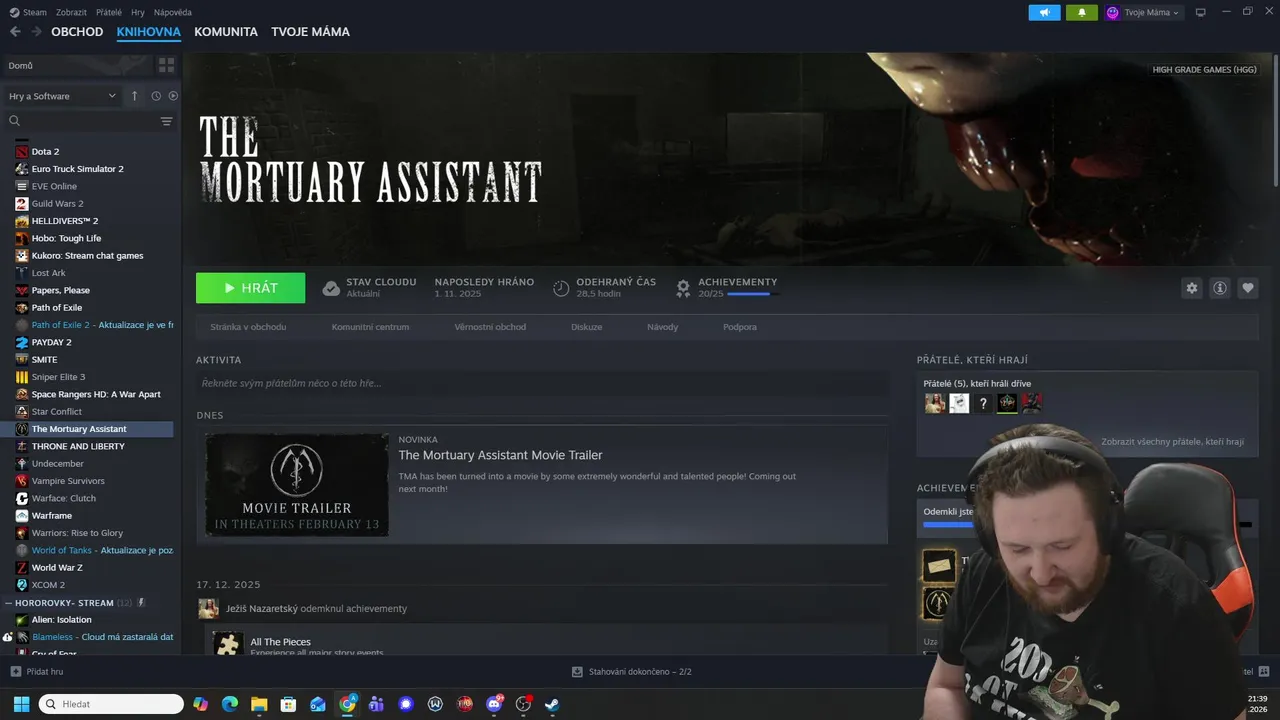This screenshot has width=1280, height=720.
Task: Open File Explorer in the taskbar
Action: pyautogui.click(x=259, y=704)
